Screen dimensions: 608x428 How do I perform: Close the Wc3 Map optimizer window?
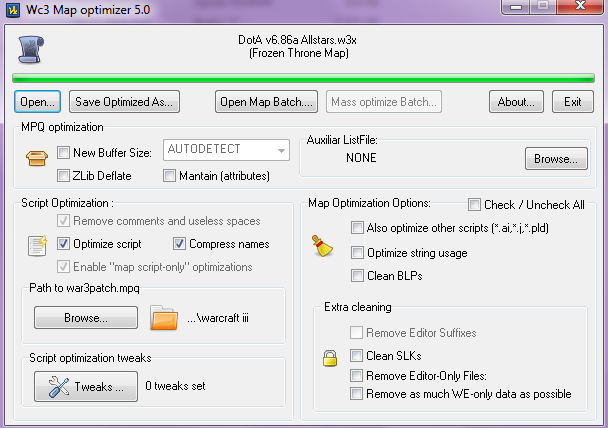pyautogui.click(x=580, y=7)
